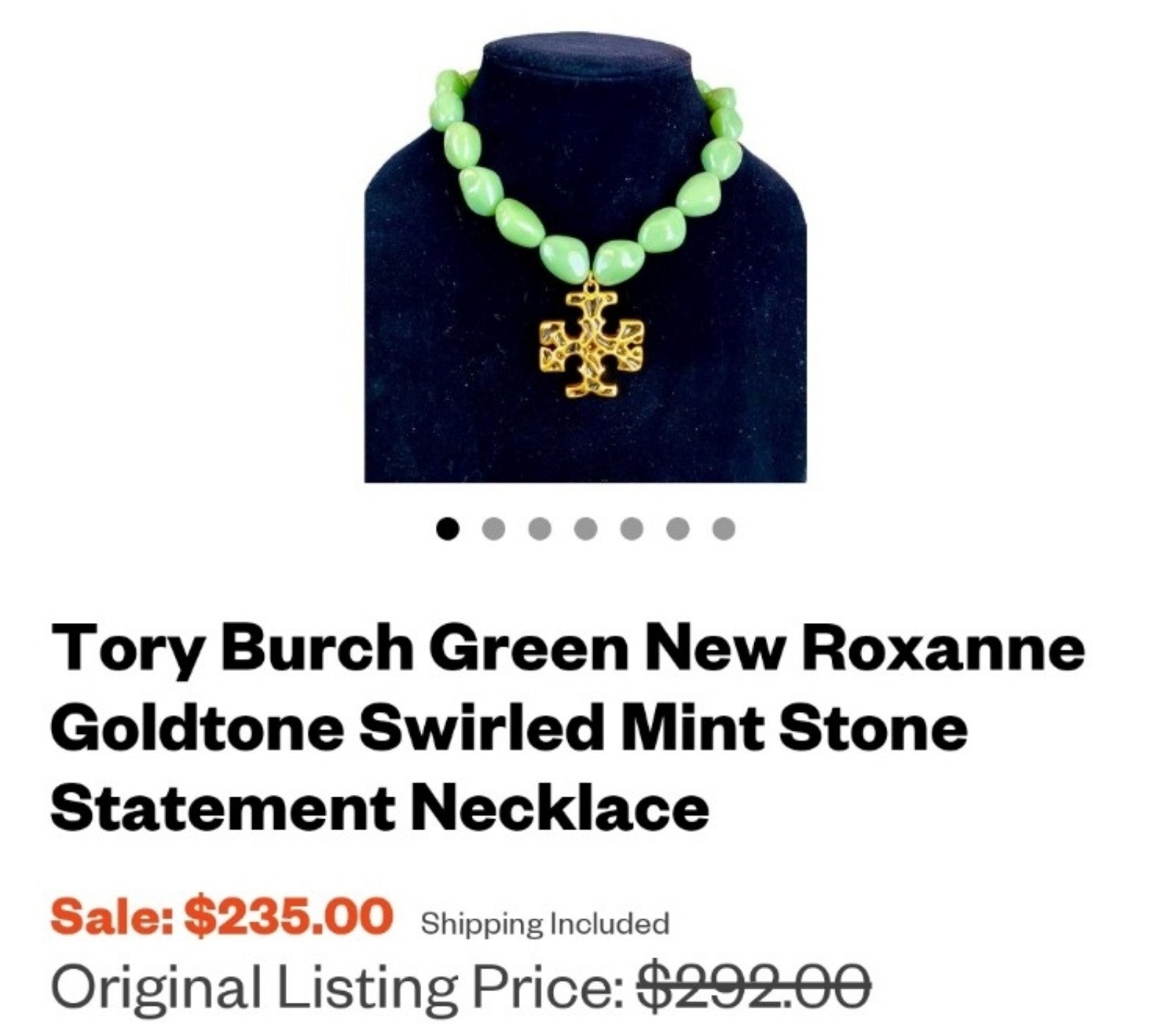Click "Green New Roxanne" in title
This screenshot has width=1176, height=1025.
(758, 648)
